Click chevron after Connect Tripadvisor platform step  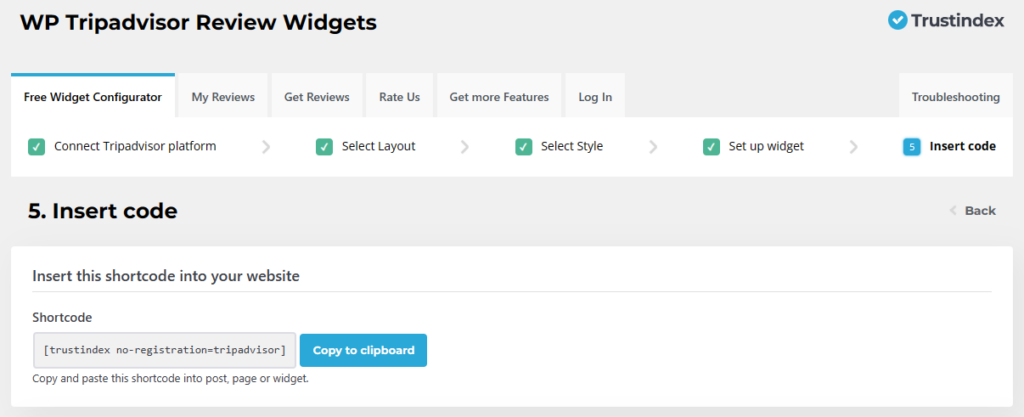coord(266,147)
